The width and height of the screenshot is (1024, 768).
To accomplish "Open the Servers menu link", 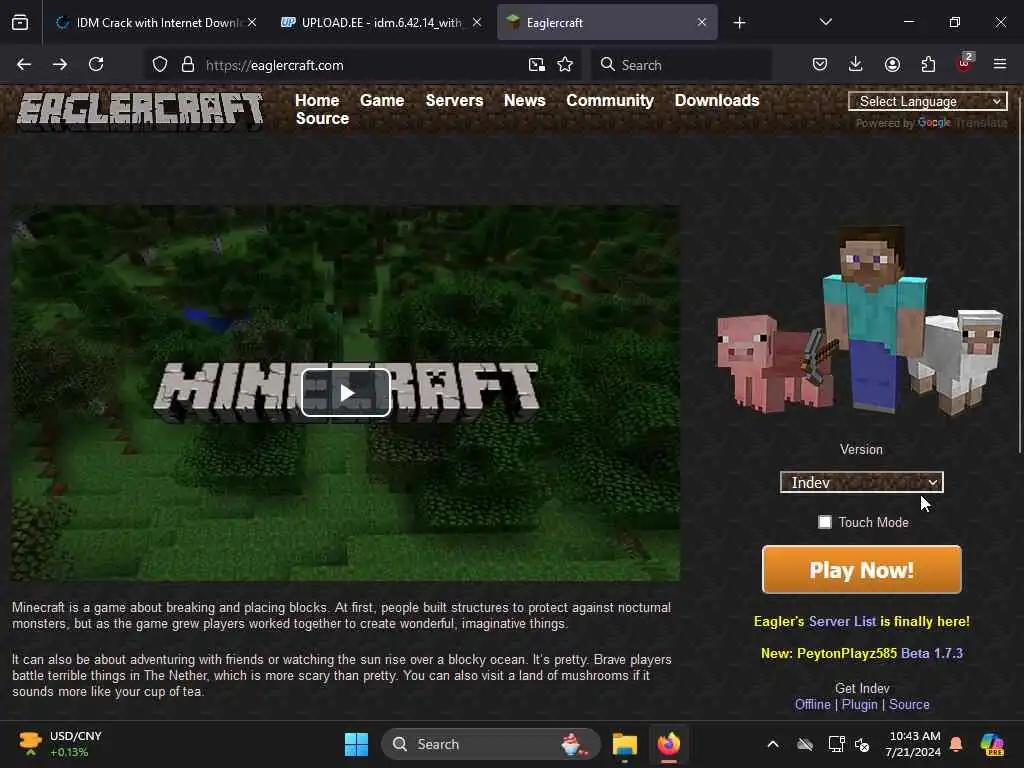I will (455, 101).
